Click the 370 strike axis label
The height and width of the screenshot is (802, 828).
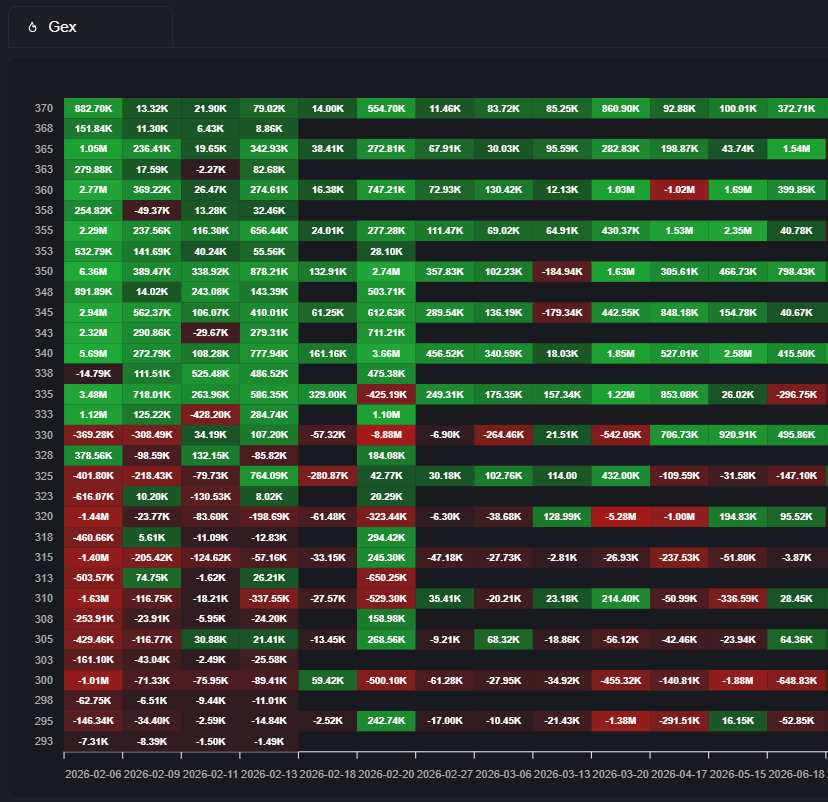point(44,108)
